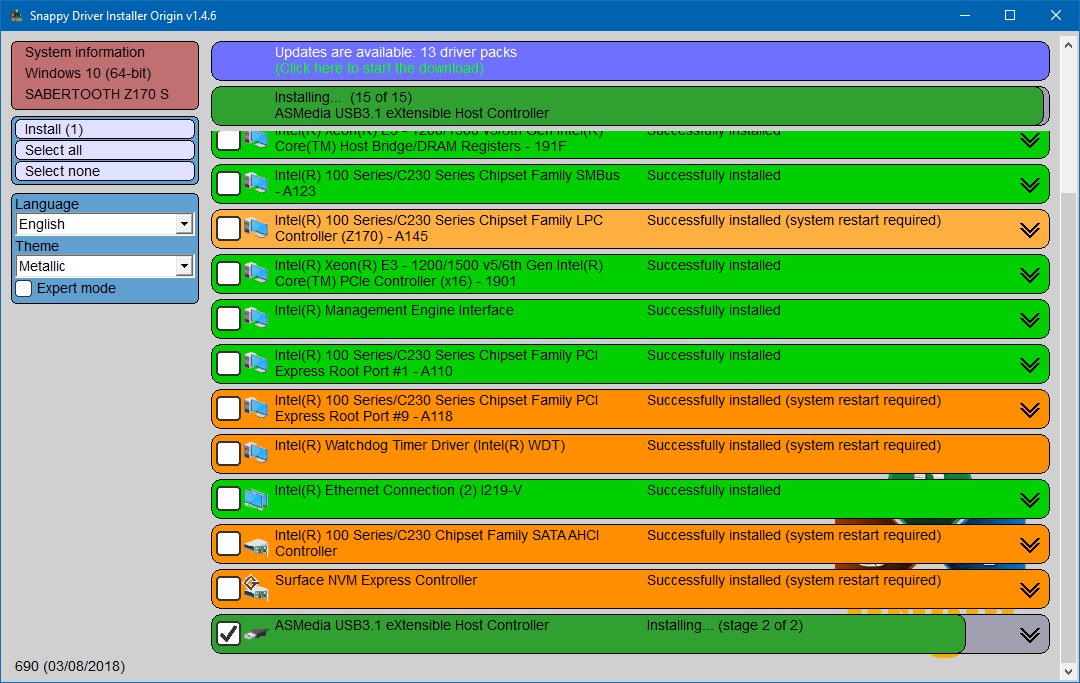This screenshot has height=683, width=1080.
Task: Click the Install (1) button
Action: click(x=105, y=129)
